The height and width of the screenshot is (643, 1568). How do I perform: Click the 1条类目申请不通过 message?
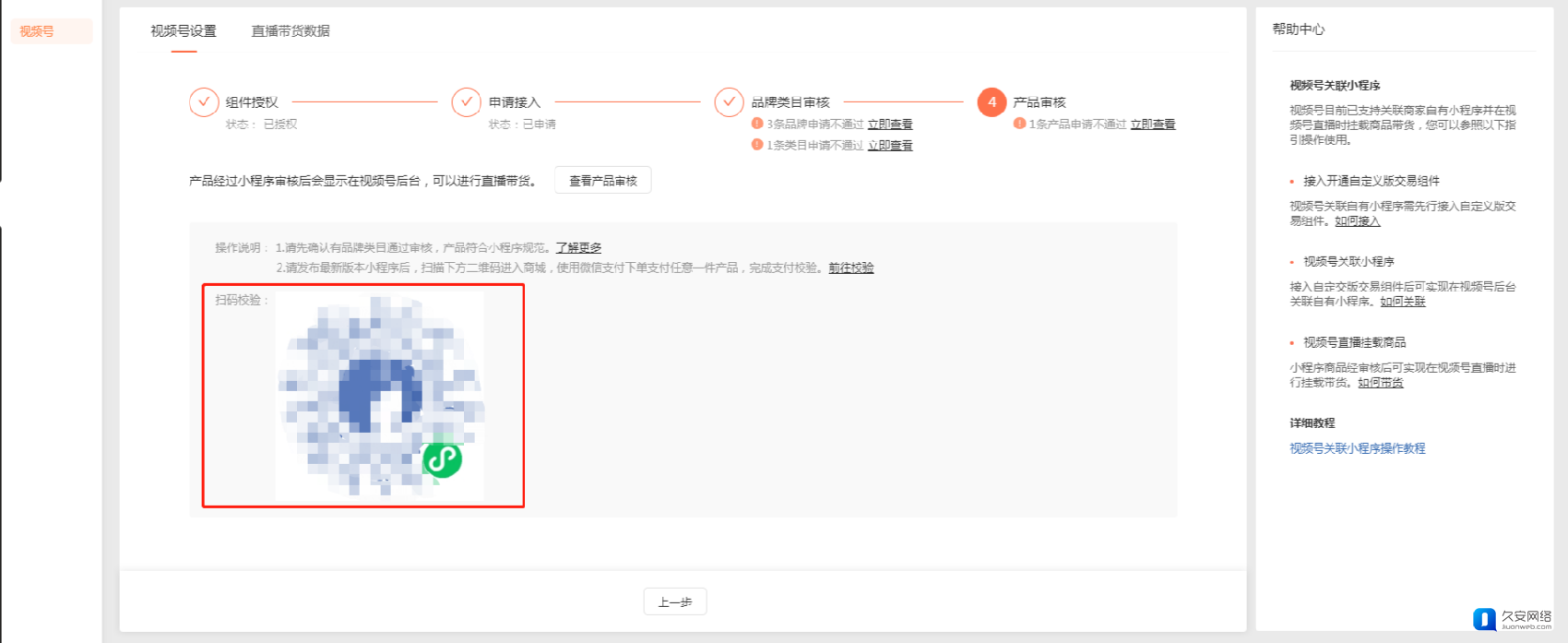pyautogui.click(x=815, y=146)
